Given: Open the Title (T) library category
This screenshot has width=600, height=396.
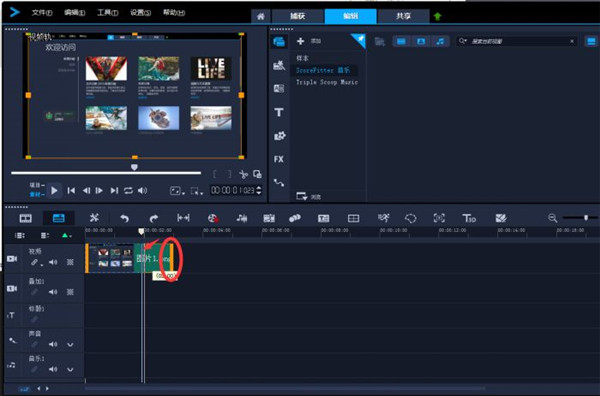Looking at the screenshot, I should pos(279,112).
